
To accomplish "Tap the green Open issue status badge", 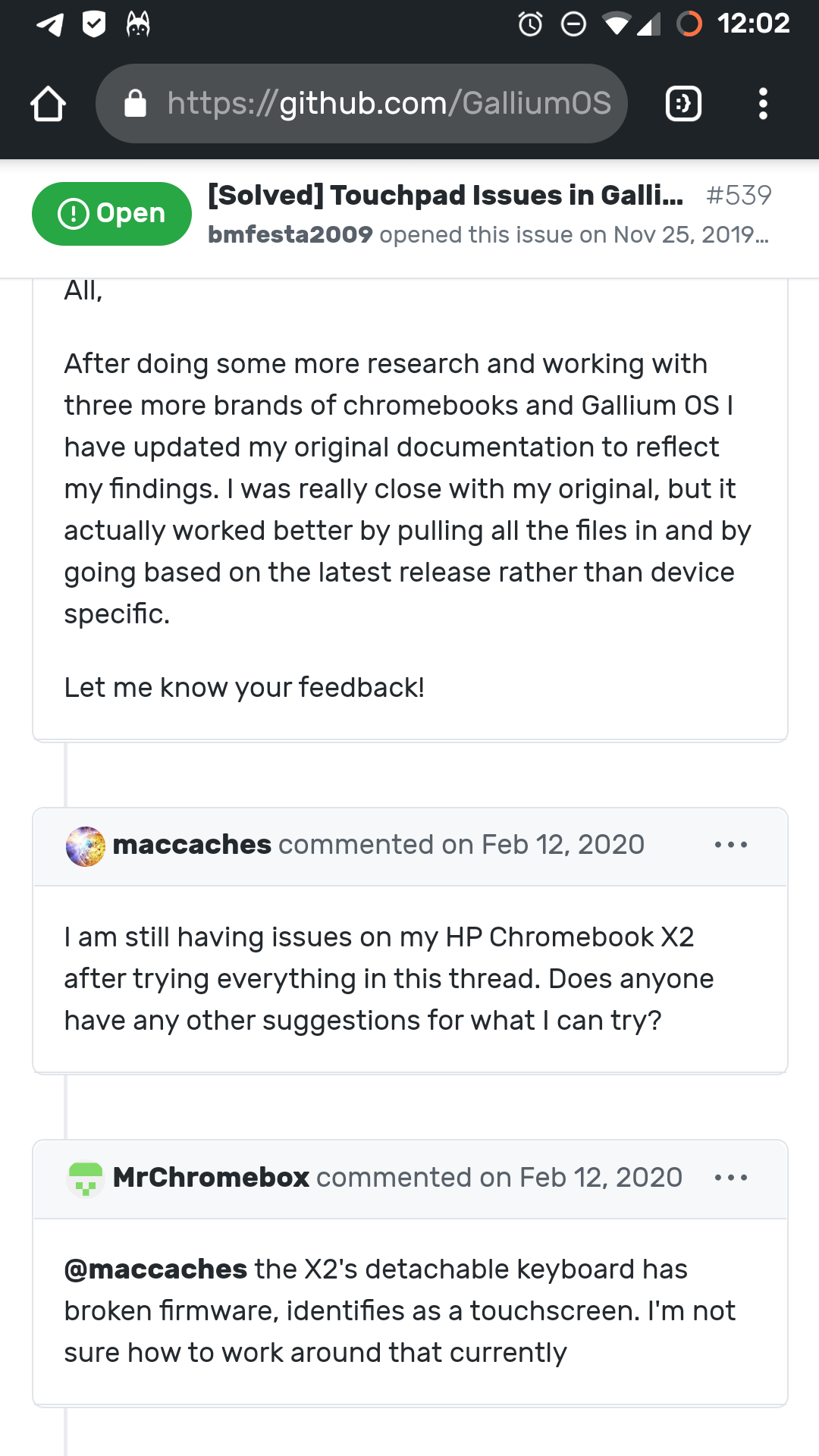I will (111, 214).
